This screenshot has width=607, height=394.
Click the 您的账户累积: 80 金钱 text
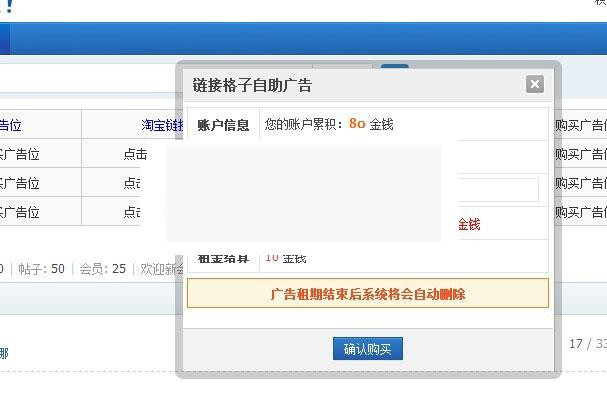[329, 124]
